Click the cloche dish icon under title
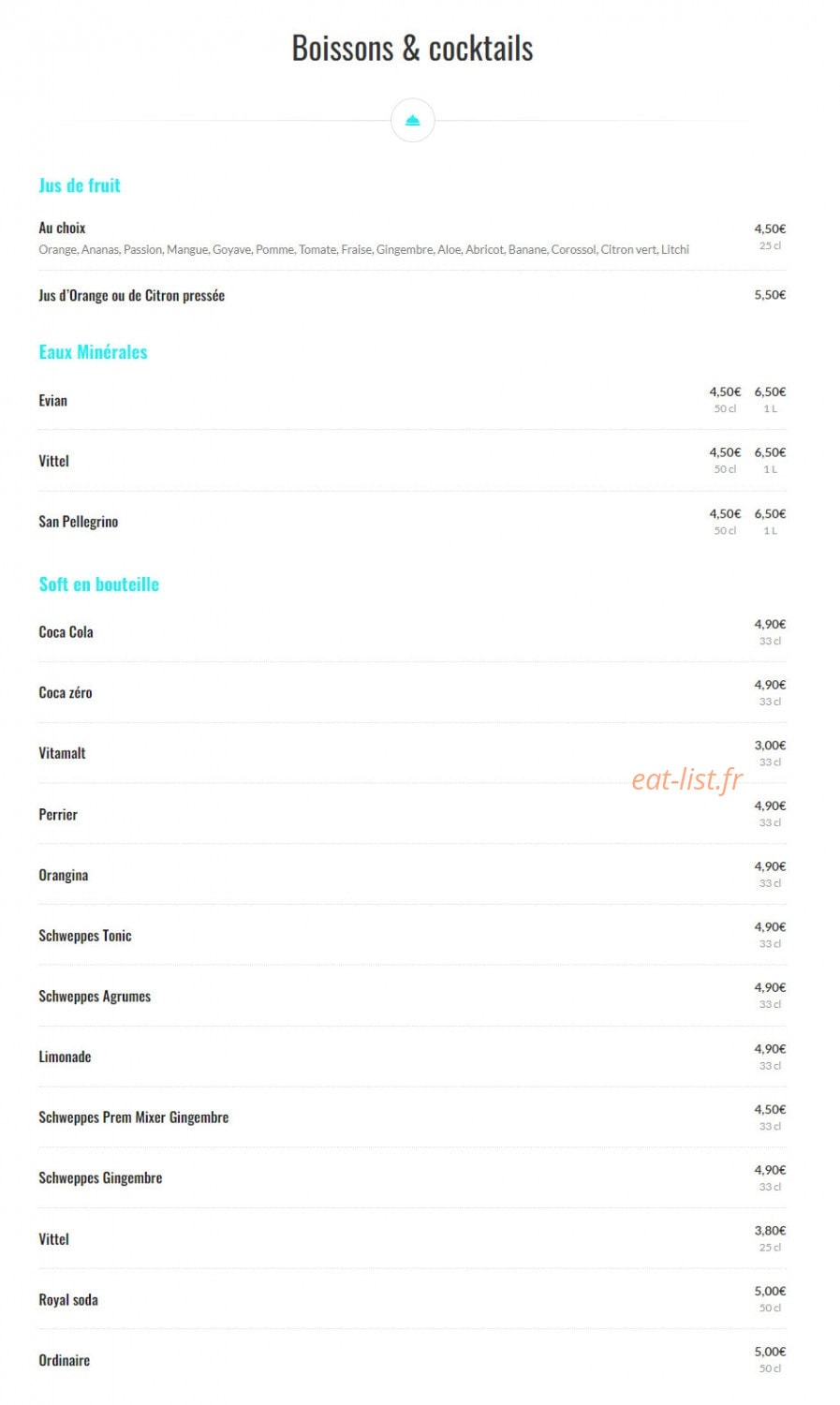The image size is (840, 1405). tap(412, 120)
